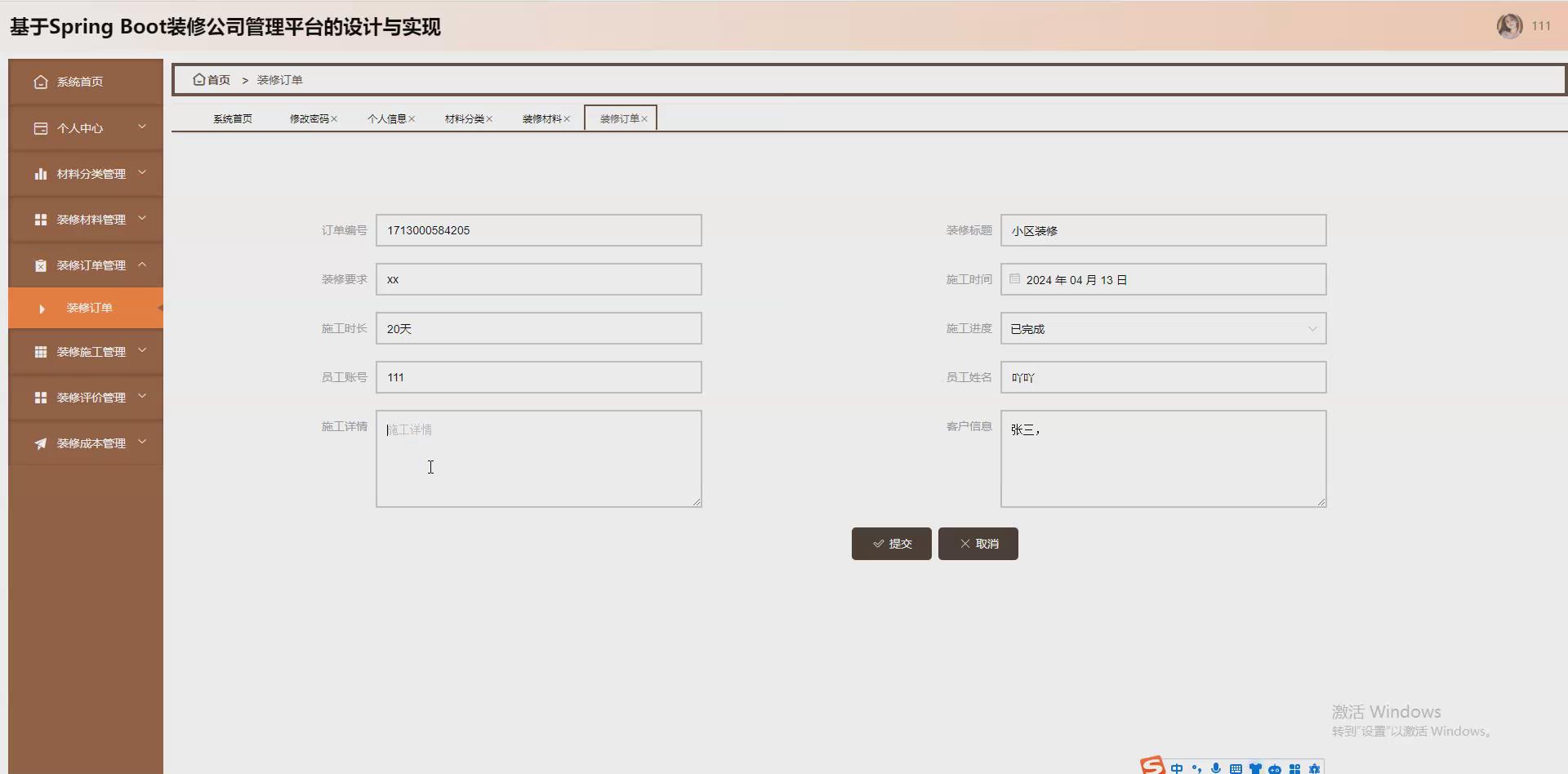Click the paper plane icon for 装修成本管理

[40, 443]
